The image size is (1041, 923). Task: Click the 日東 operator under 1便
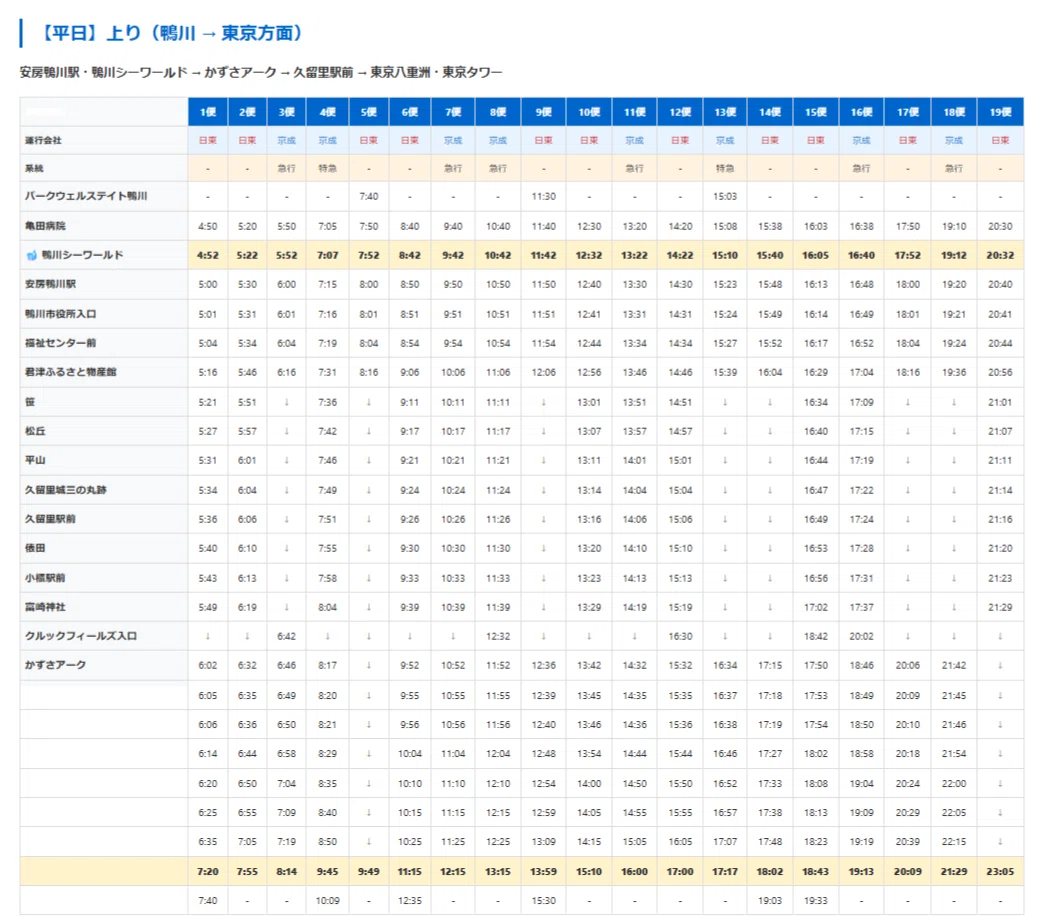point(208,140)
